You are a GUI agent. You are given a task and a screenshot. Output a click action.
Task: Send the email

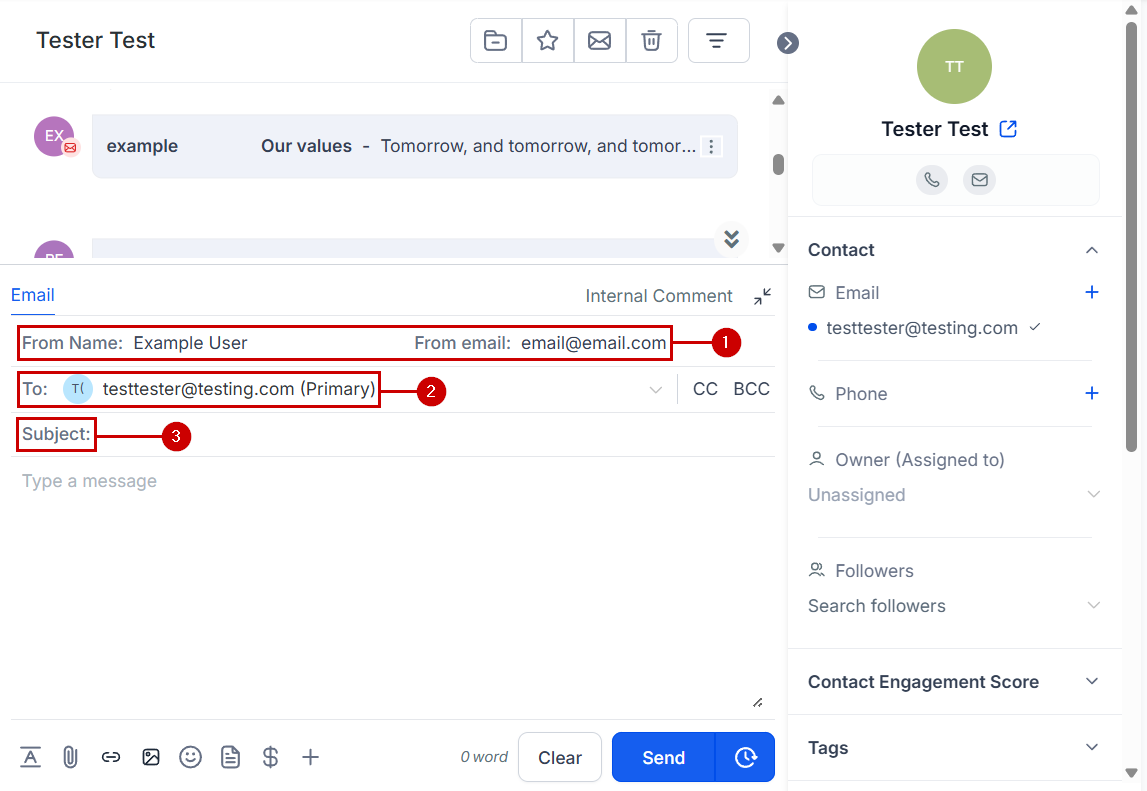663,757
